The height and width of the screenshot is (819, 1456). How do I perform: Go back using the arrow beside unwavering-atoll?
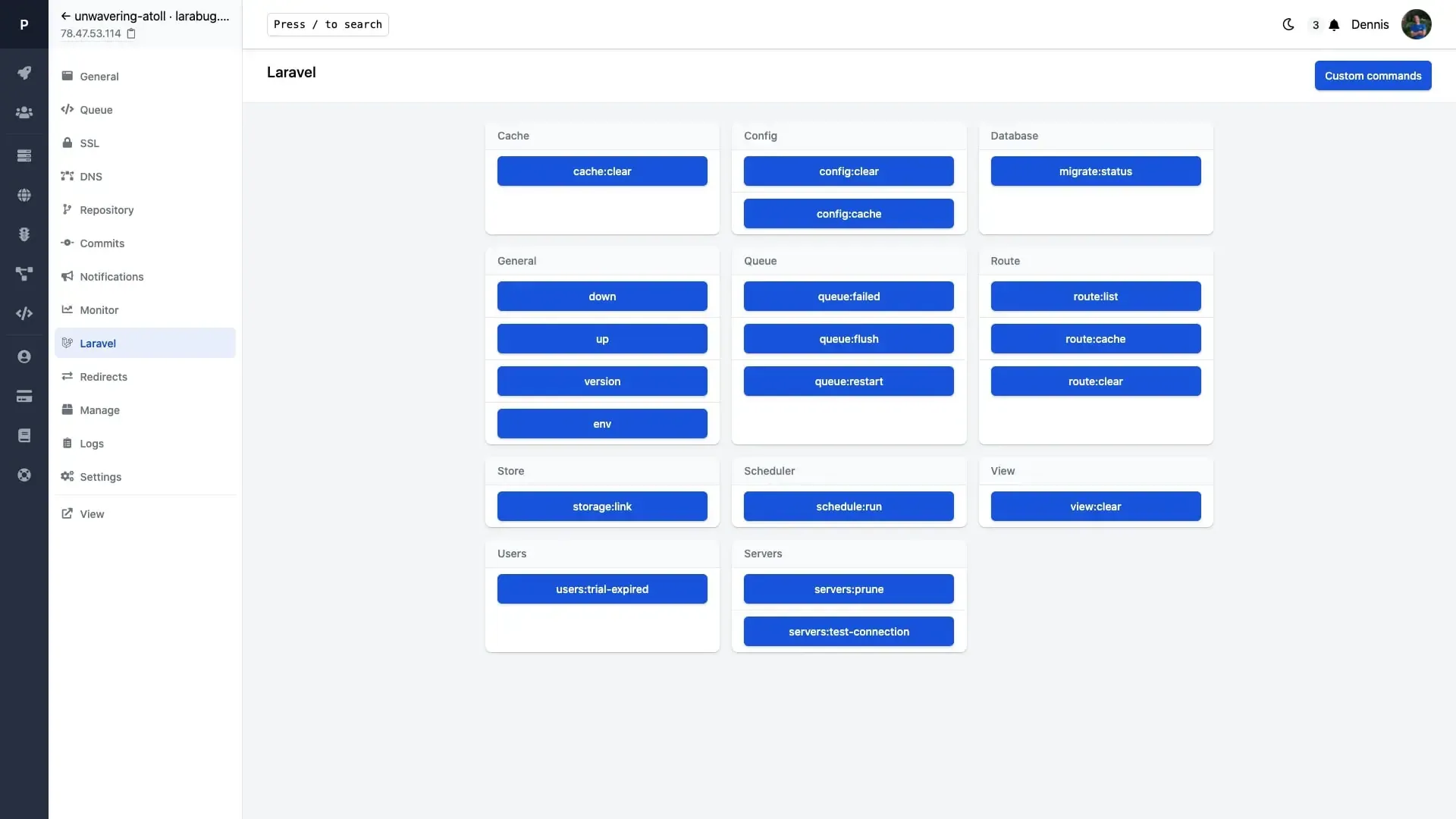click(65, 16)
